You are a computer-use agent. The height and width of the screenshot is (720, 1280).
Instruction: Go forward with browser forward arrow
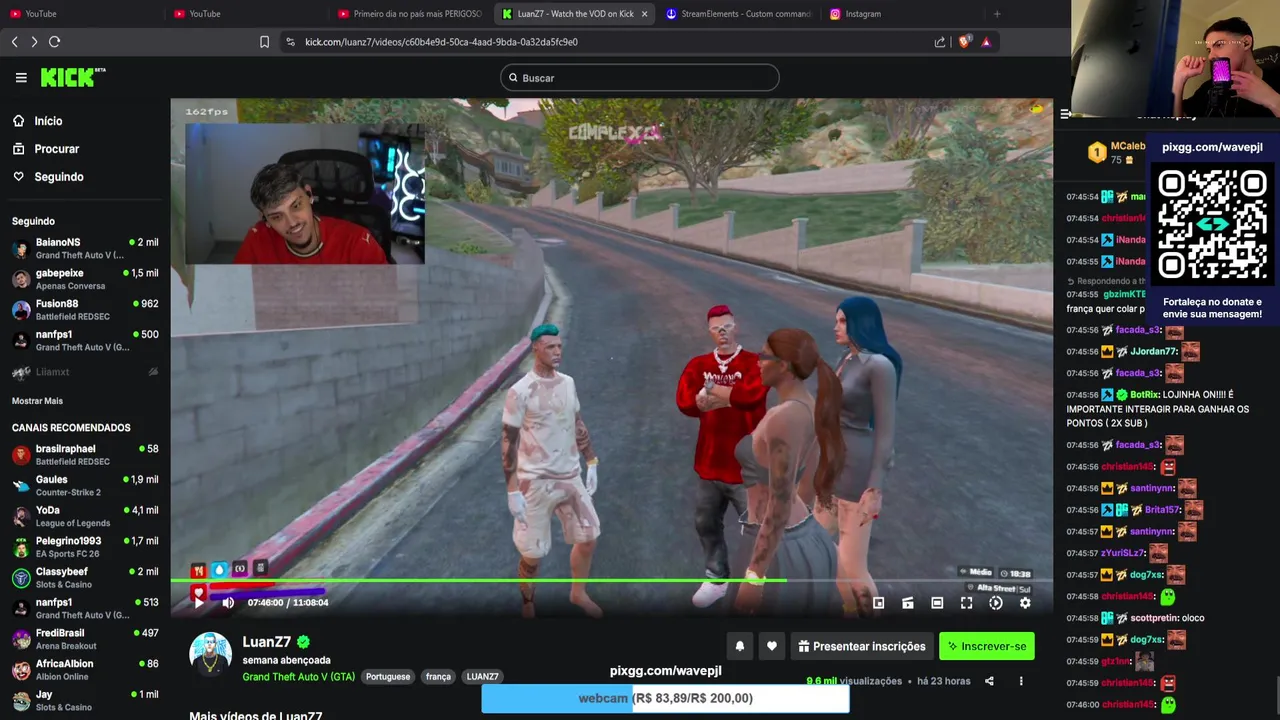tap(34, 42)
